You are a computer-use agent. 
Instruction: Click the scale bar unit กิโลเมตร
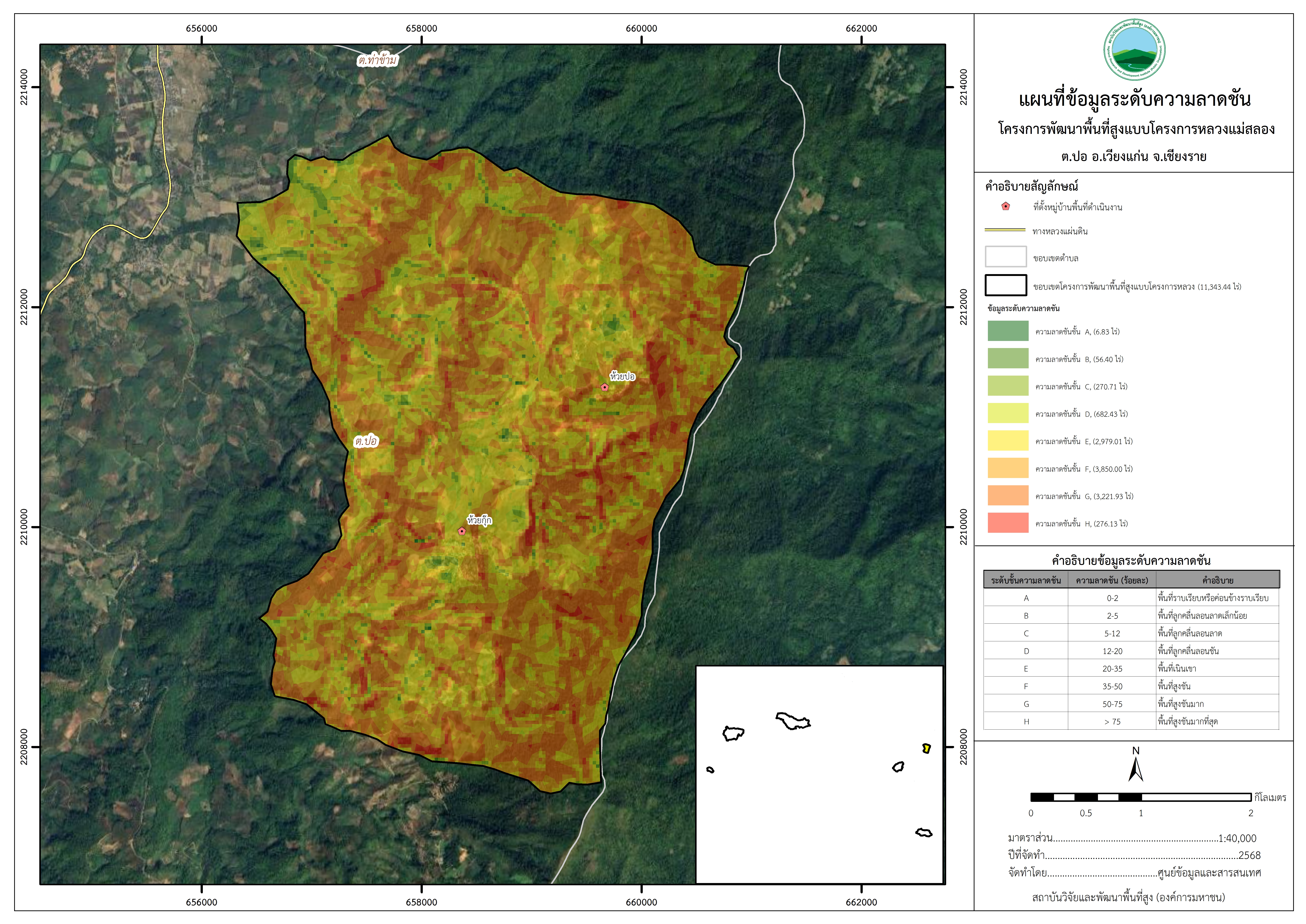tap(1270, 798)
